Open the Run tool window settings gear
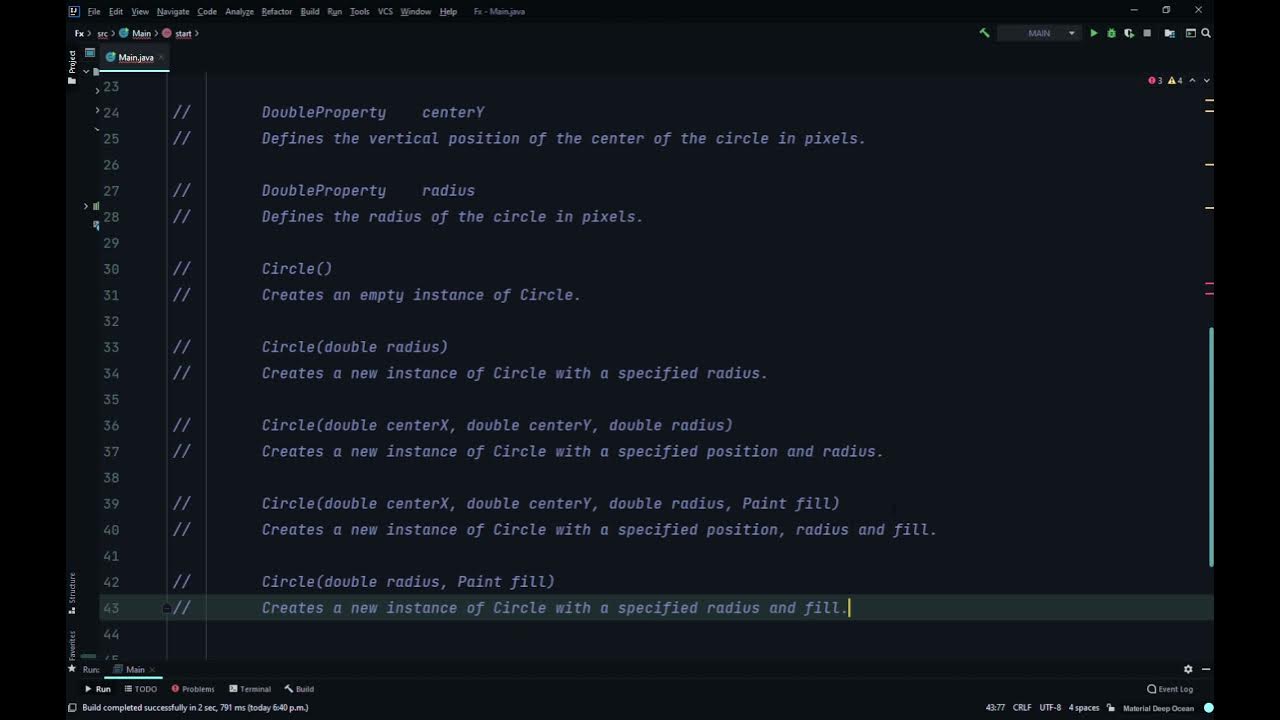Image resolution: width=1280 pixels, height=720 pixels. tap(1188, 669)
